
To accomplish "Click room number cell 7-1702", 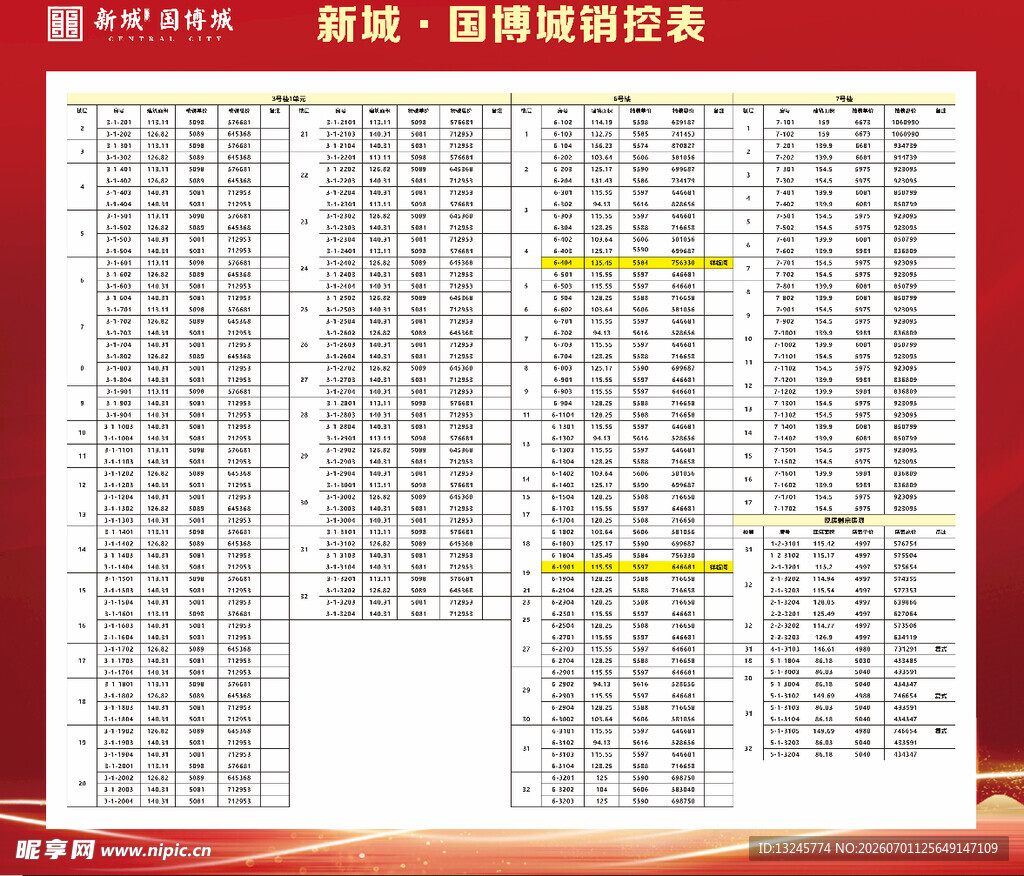I will [x=785, y=508].
